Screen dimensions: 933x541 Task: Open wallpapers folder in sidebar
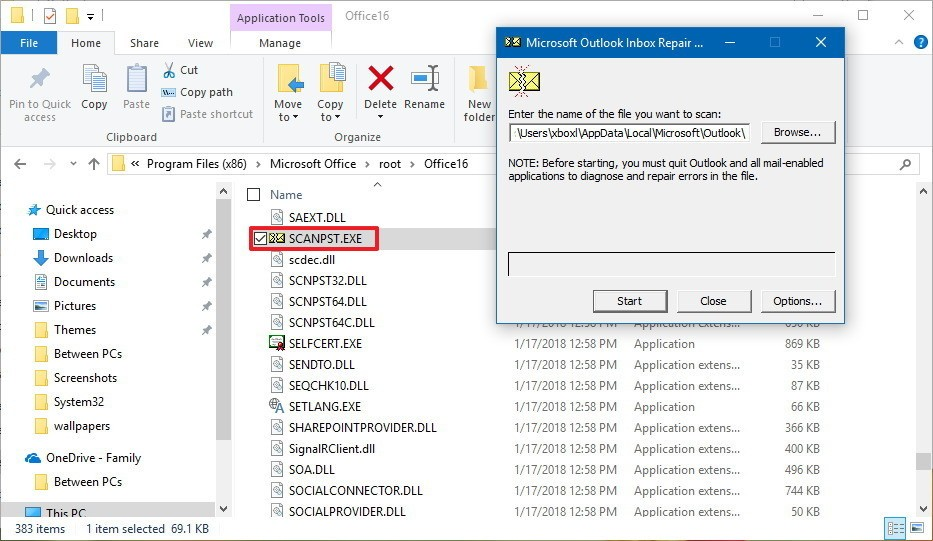tap(82, 426)
